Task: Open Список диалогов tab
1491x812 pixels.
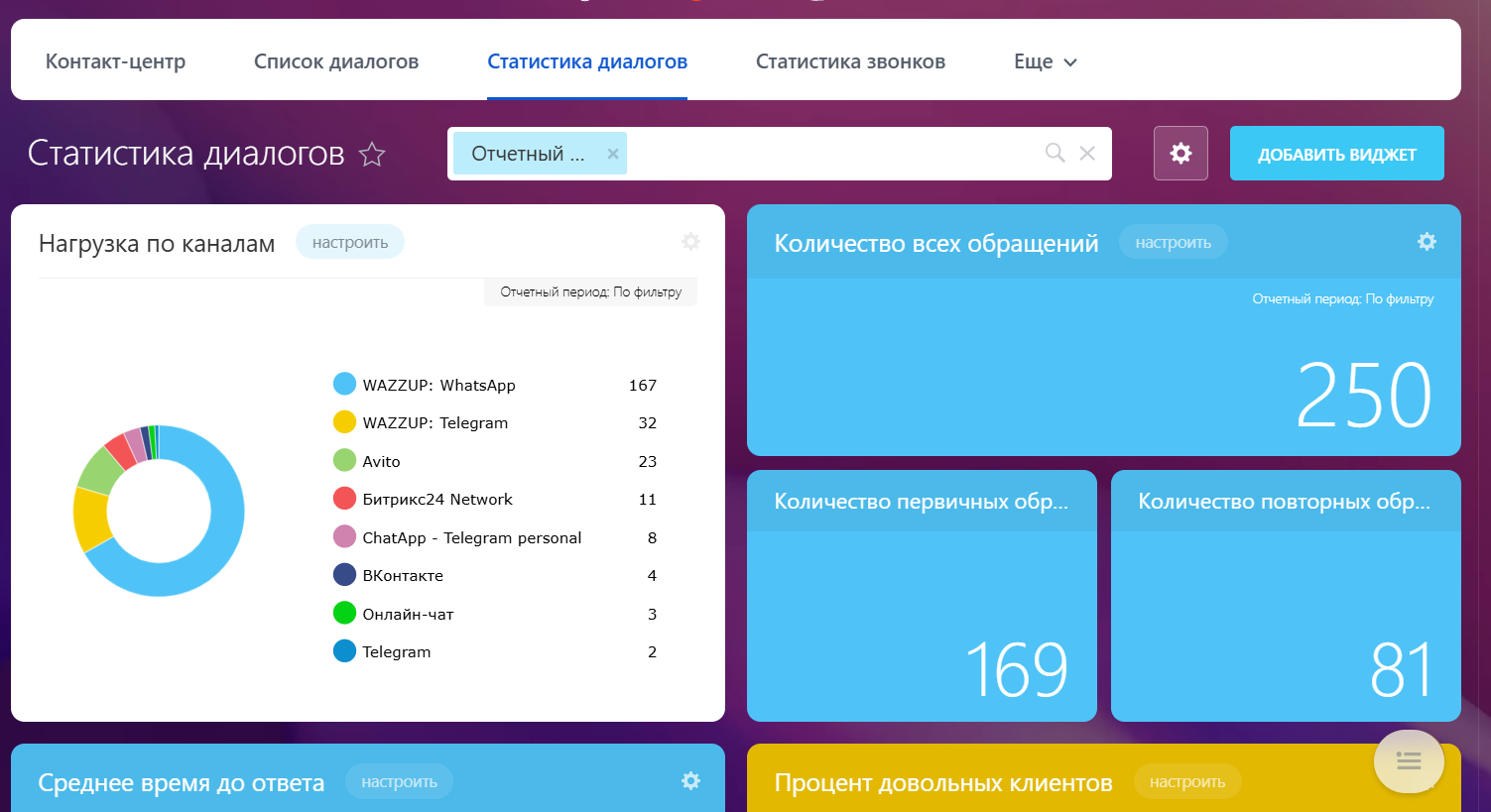Action: coord(336,61)
